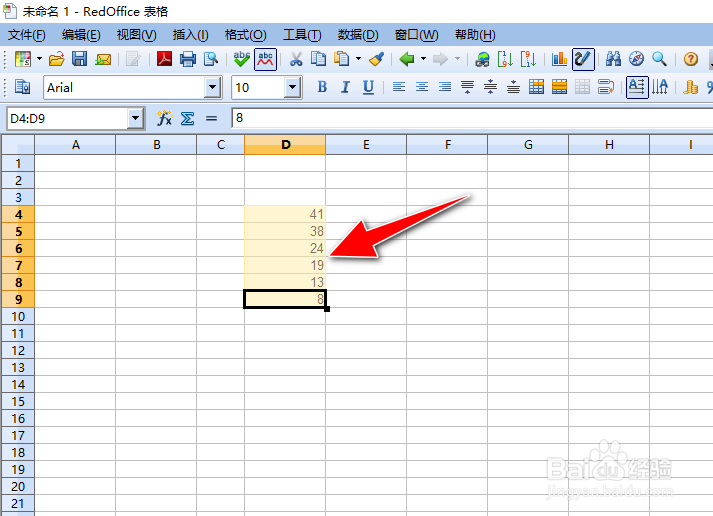Click the open file folder icon
Screen dimensions: 713x516
pos(56,59)
